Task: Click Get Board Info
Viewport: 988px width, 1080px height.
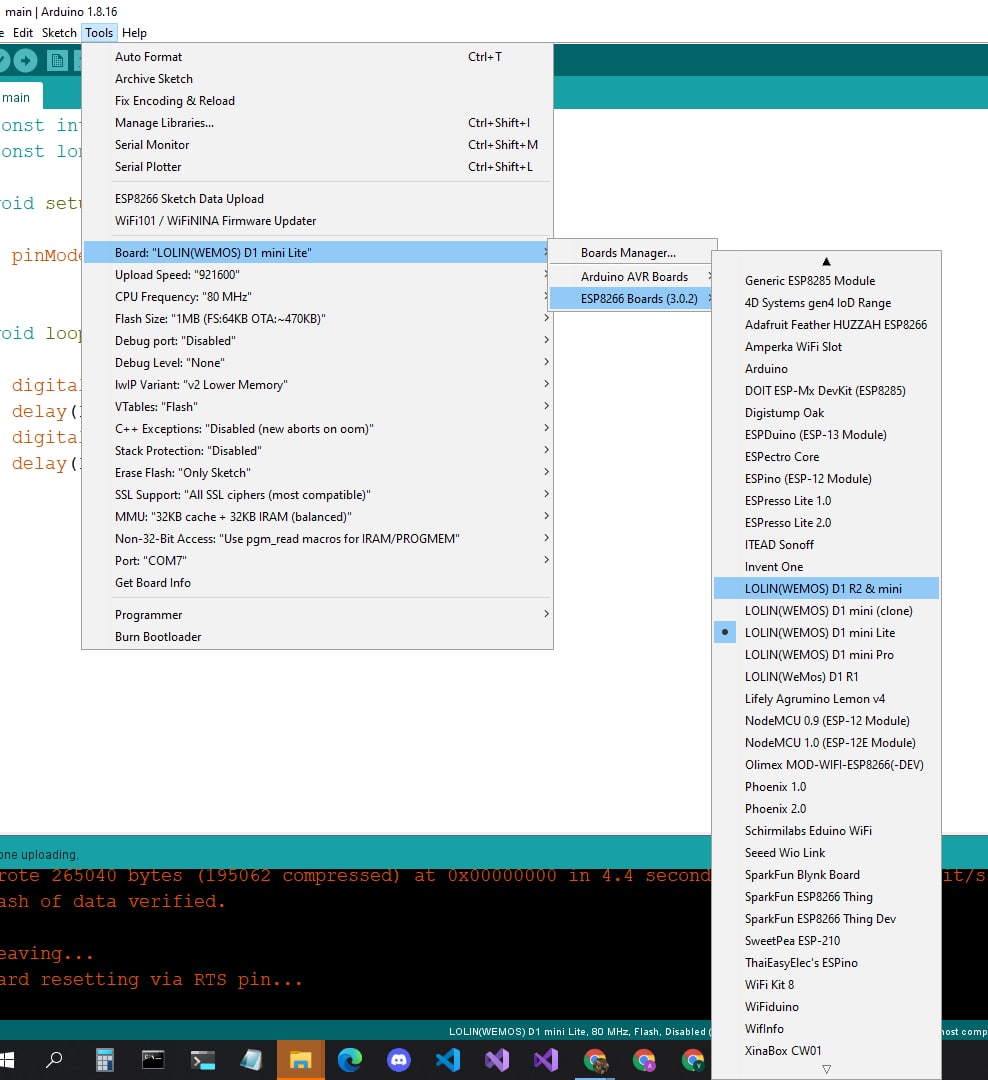Action: 318,583
